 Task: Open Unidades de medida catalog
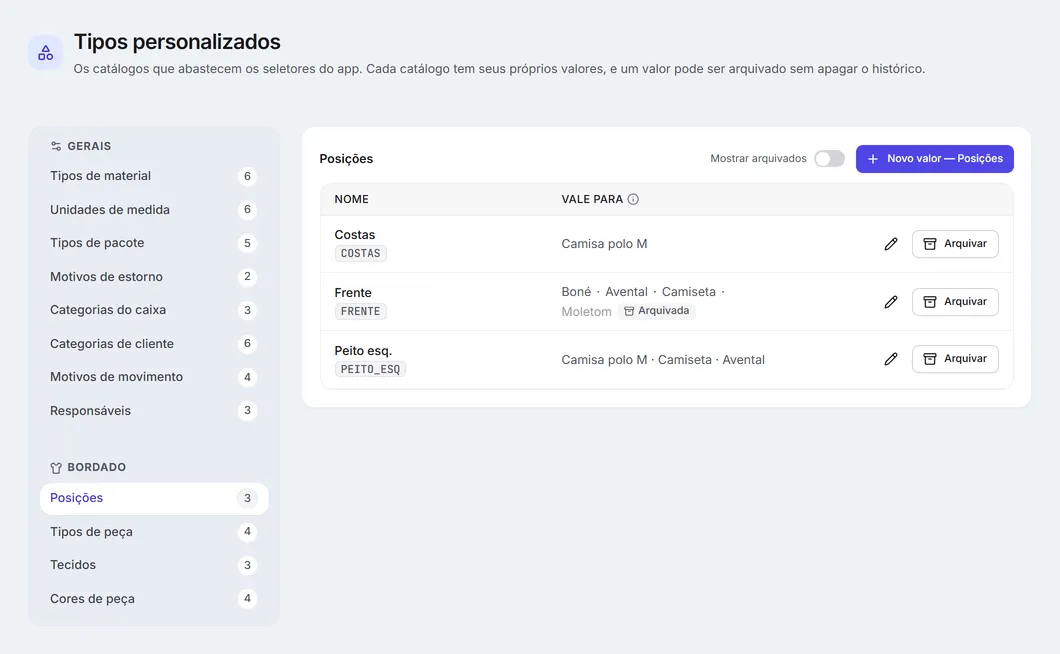[154, 210]
